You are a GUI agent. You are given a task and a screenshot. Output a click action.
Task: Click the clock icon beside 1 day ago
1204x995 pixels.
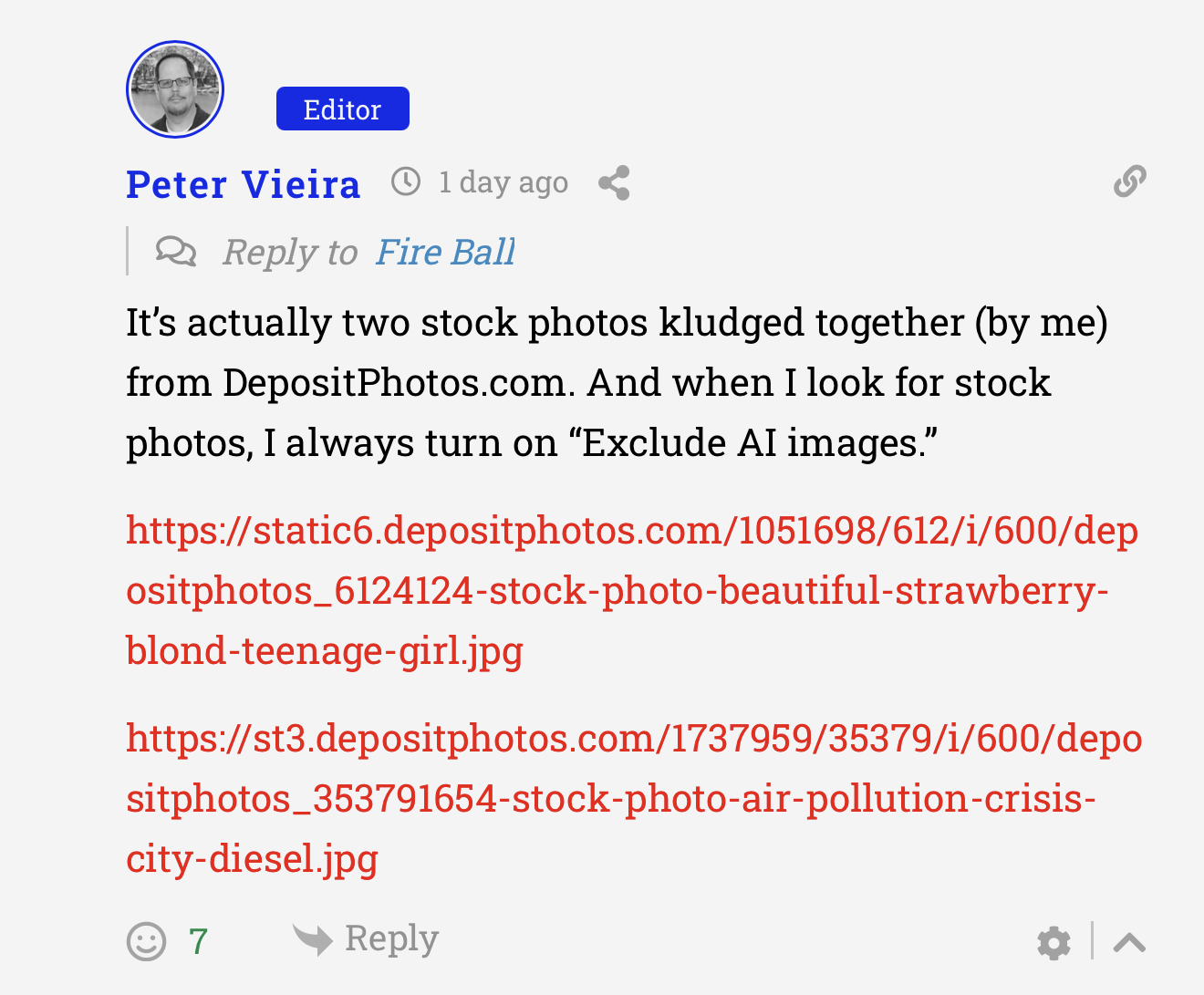[406, 181]
